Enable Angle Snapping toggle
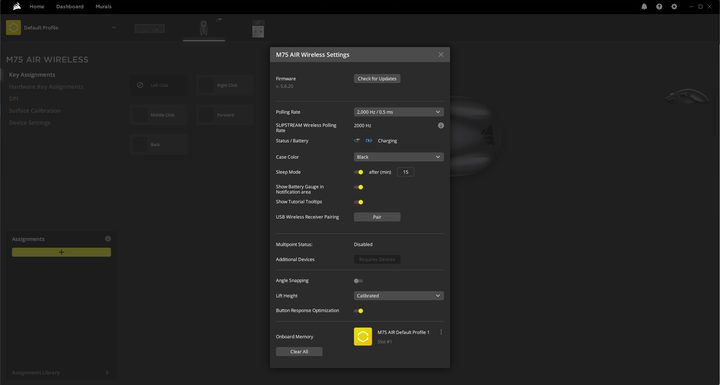Screen dimensions: 720x385 pos(359,281)
